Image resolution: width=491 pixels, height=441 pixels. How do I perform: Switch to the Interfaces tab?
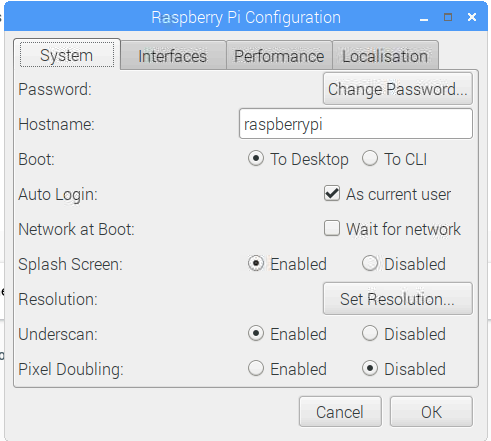[x=173, y=55]
